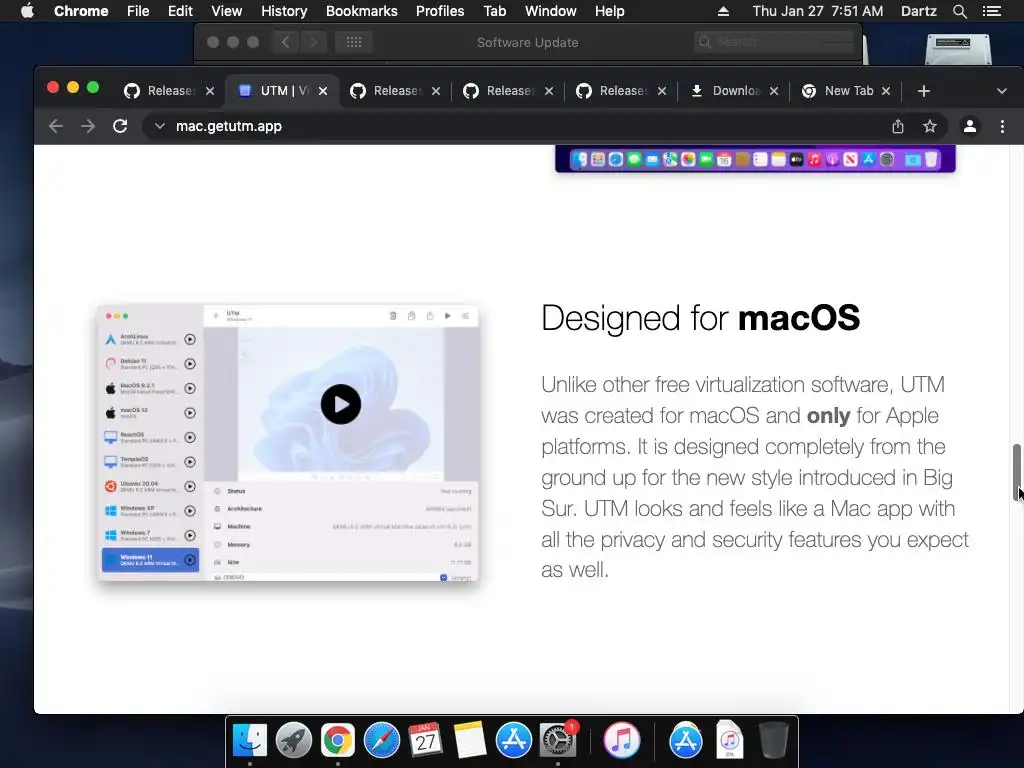This screenshot has width=1024, height=768.
Task: Open a new tab with plus button
Action: click(x=923, y=91)
